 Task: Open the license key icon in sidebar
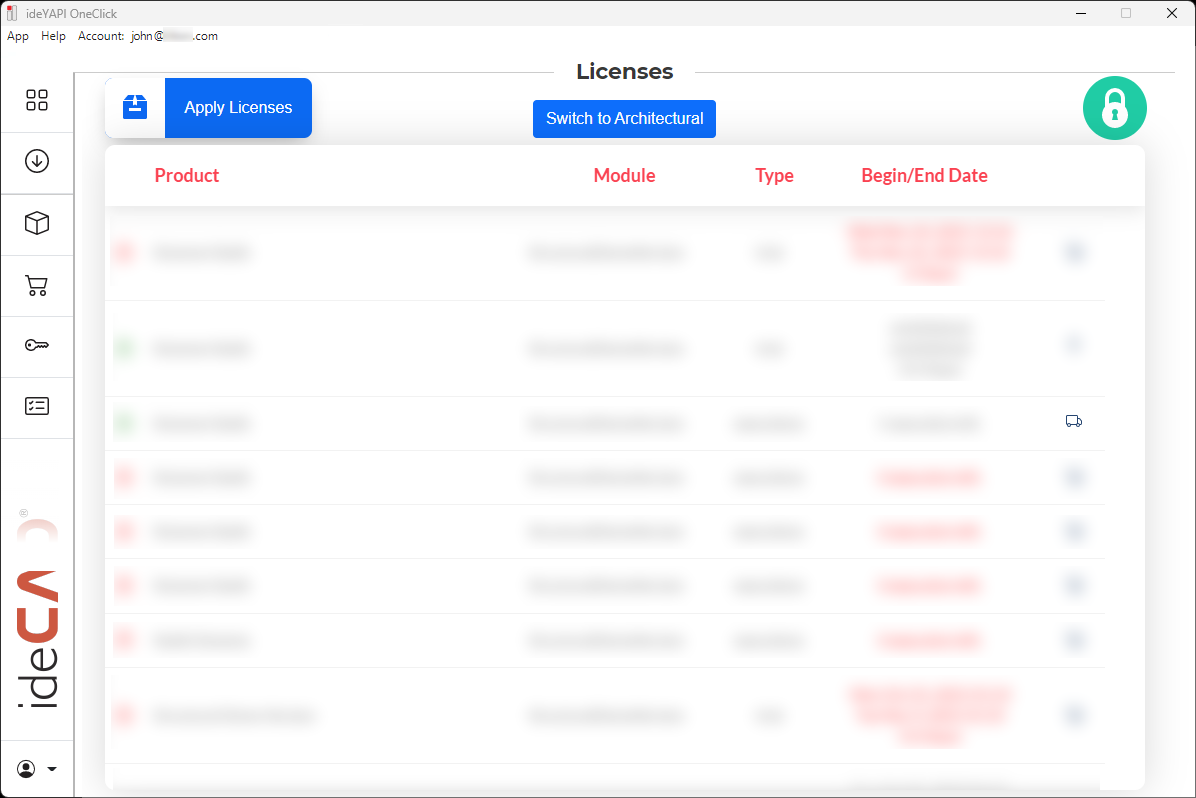(37, 346)
